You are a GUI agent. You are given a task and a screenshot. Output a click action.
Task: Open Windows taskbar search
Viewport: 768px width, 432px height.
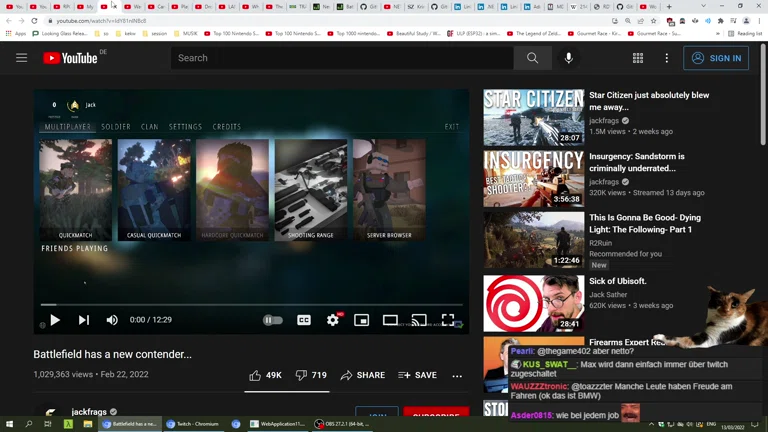coord(28,424)
